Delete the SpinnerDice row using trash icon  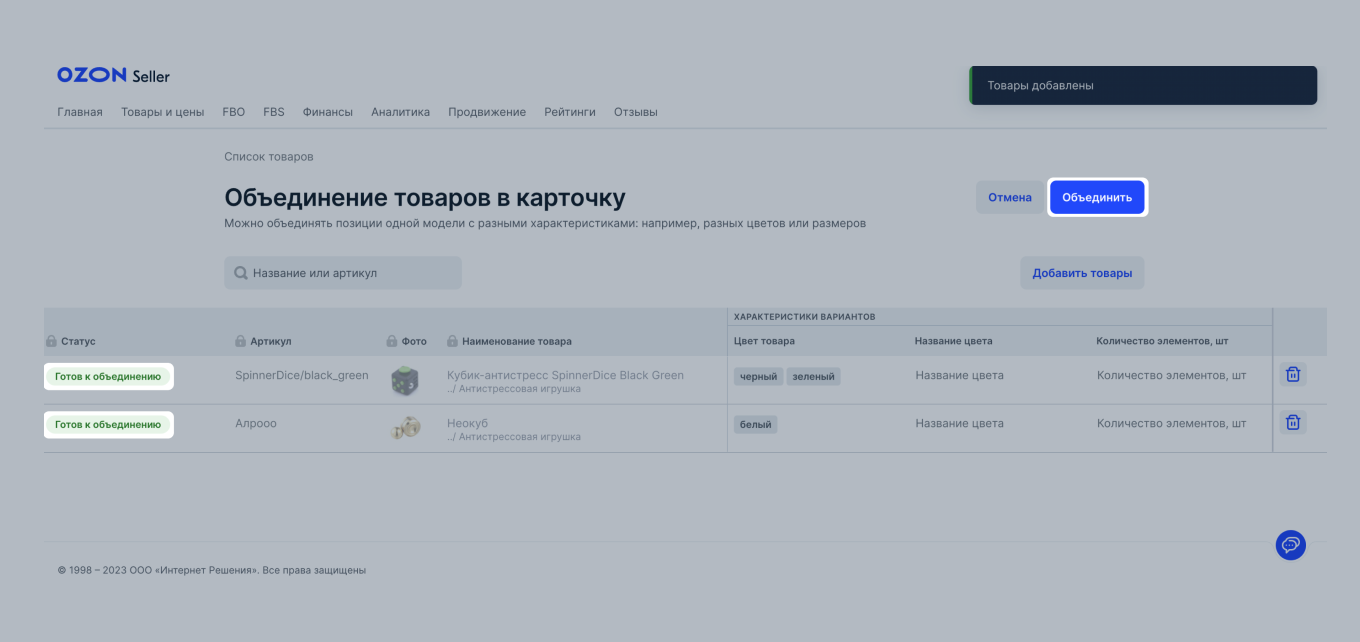tap(1292, 374)
